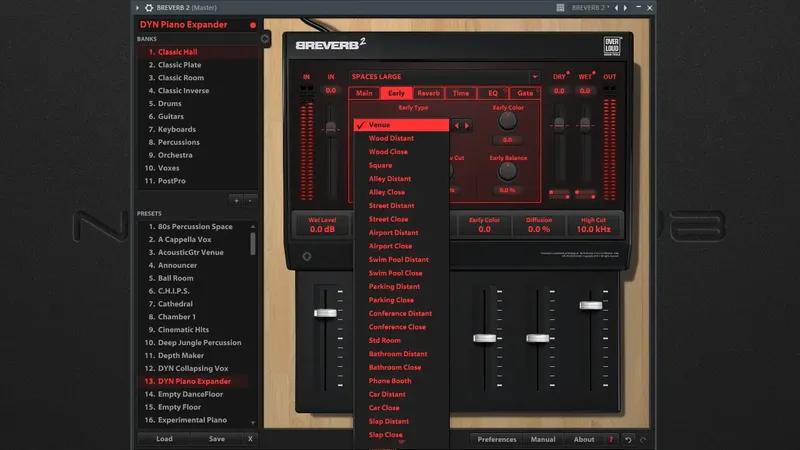Choose Venue from early type list

(x=402, y=124)
